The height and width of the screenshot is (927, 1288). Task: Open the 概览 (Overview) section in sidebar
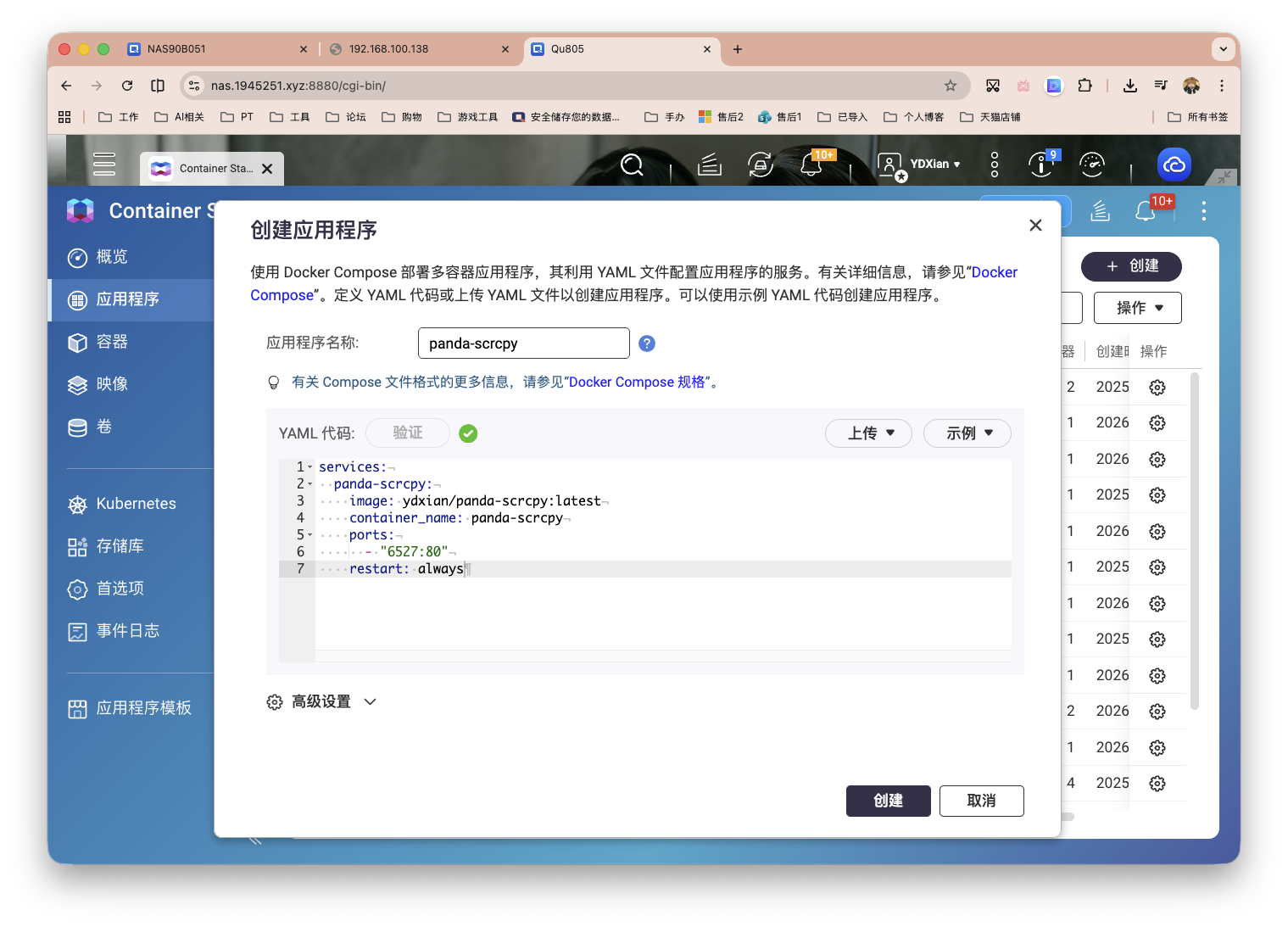pos(109,257)
